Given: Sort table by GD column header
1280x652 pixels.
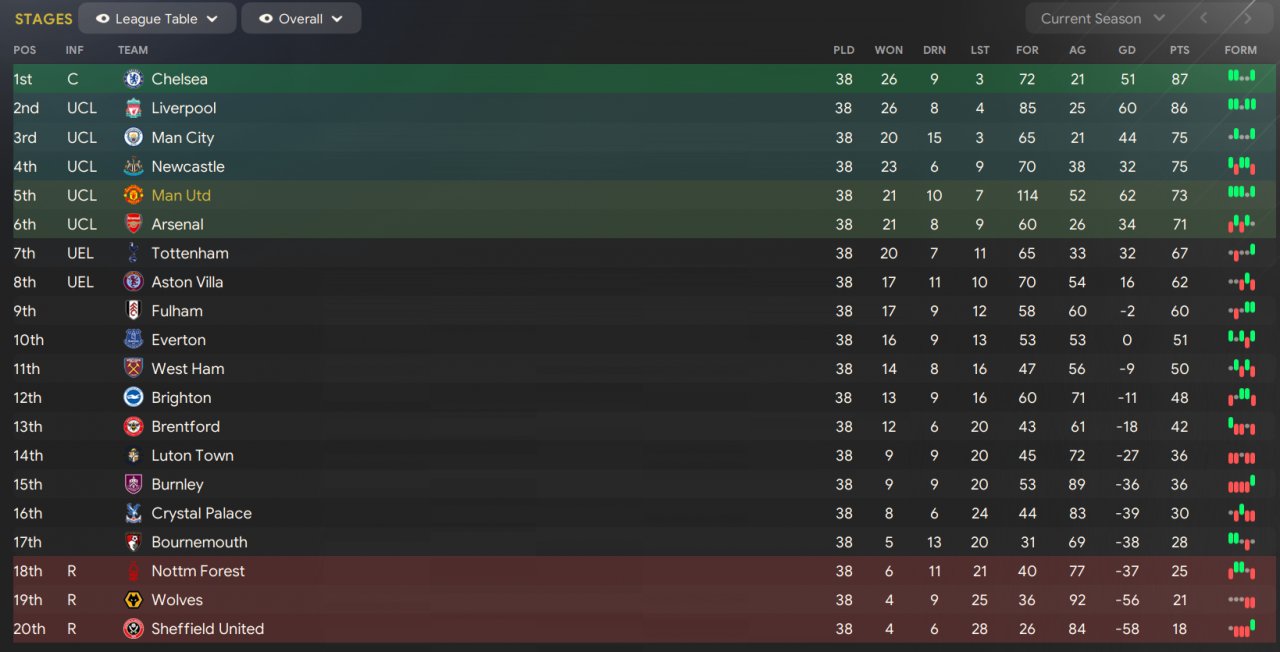Looking at the screenshot, I should click(x=1127, y=50).
